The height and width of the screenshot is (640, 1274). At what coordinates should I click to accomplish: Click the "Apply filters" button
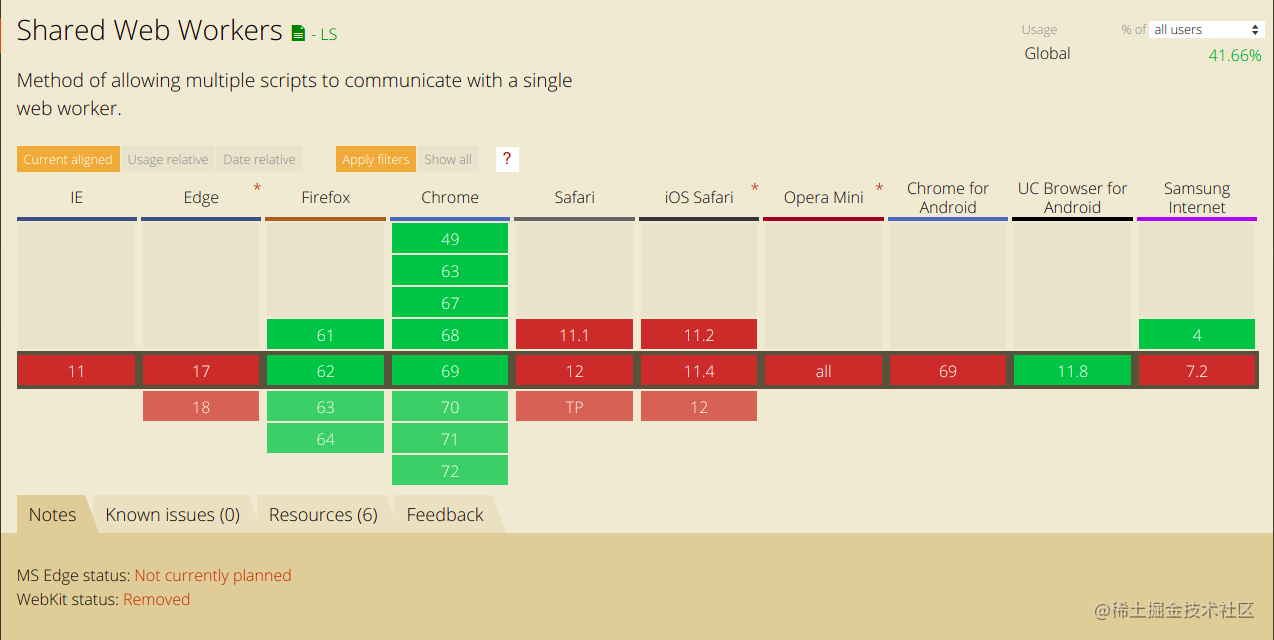(375, 159)
